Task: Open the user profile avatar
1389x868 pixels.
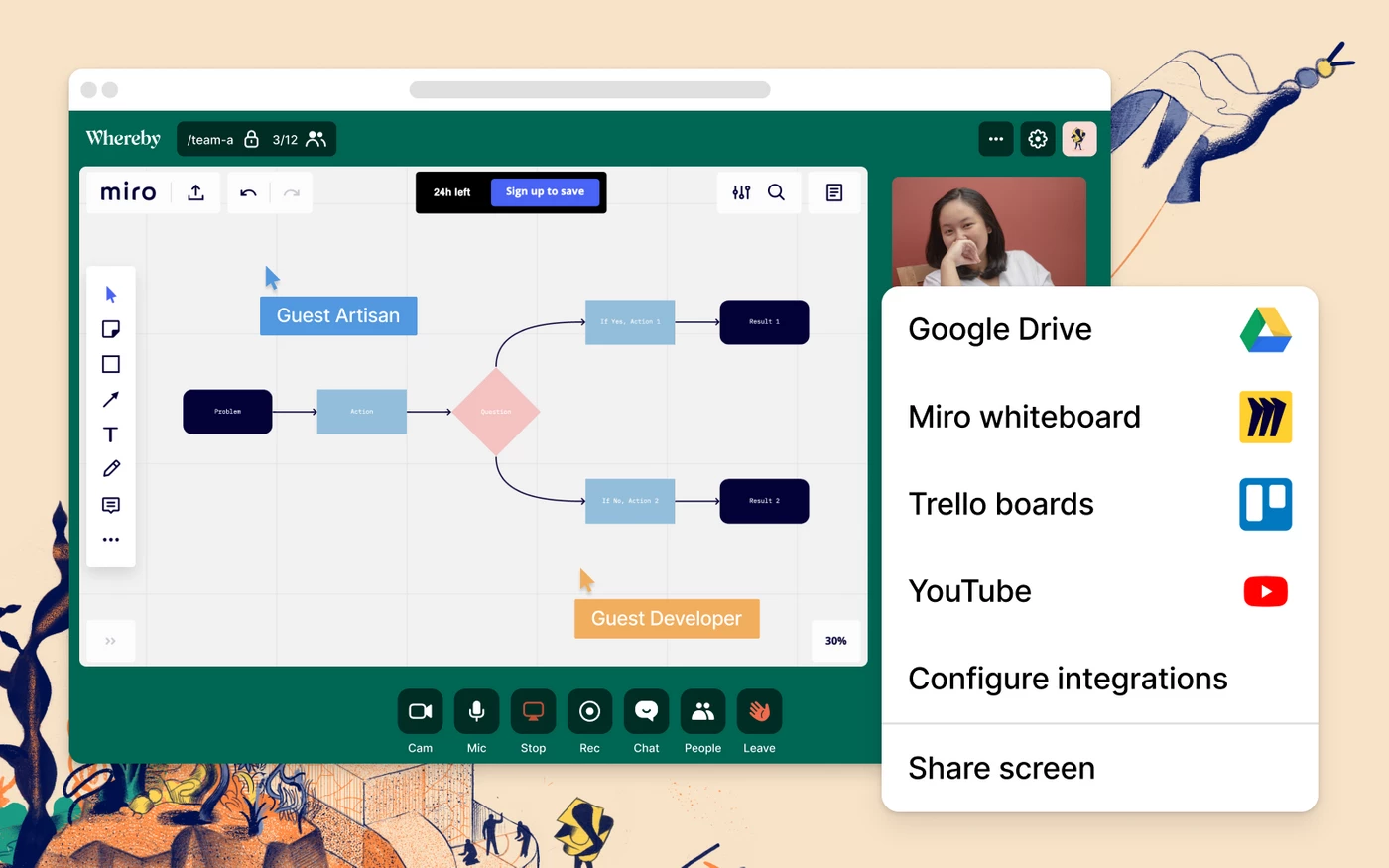Action: 1079,139
